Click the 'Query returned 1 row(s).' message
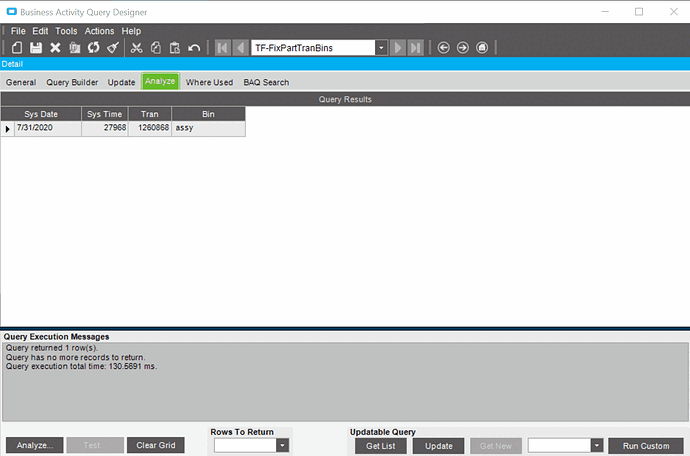The image size is (690, 456). click(x=52, y=348)
